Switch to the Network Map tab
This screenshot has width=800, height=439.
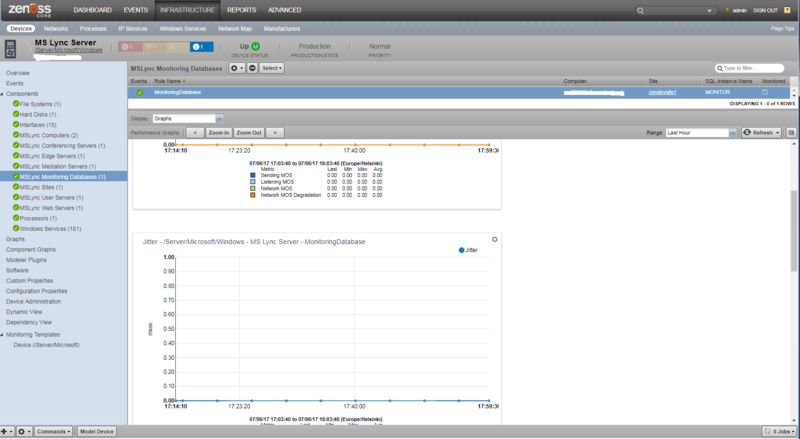(x=235, y=29)
